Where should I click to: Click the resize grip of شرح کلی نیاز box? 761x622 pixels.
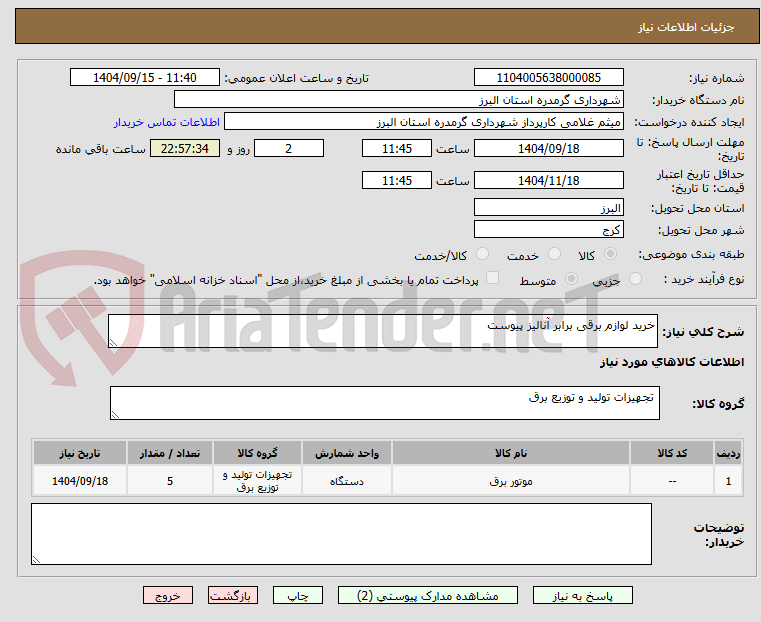click(113, 343)
